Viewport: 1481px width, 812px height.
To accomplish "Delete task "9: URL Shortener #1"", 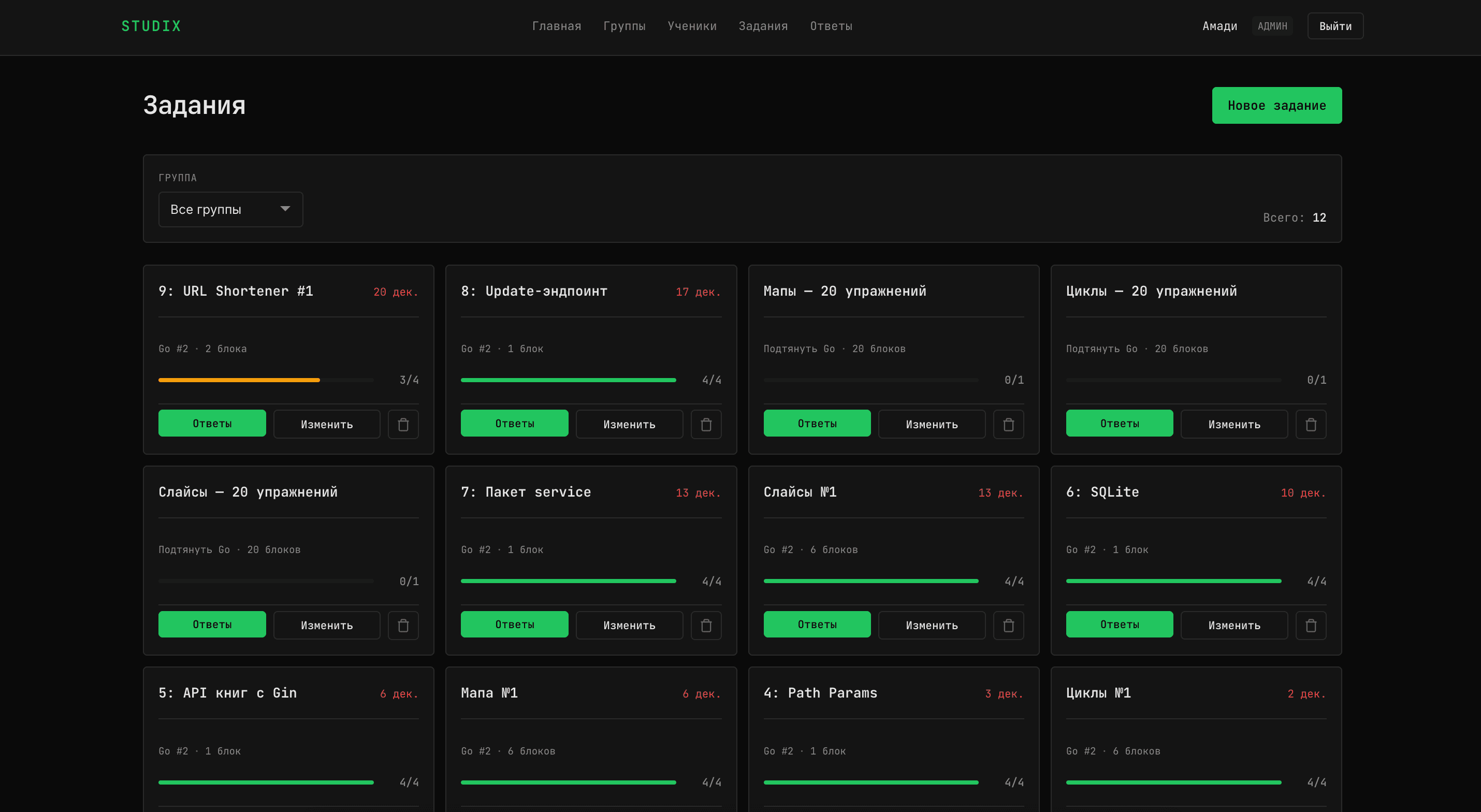I will click(403, 424).
